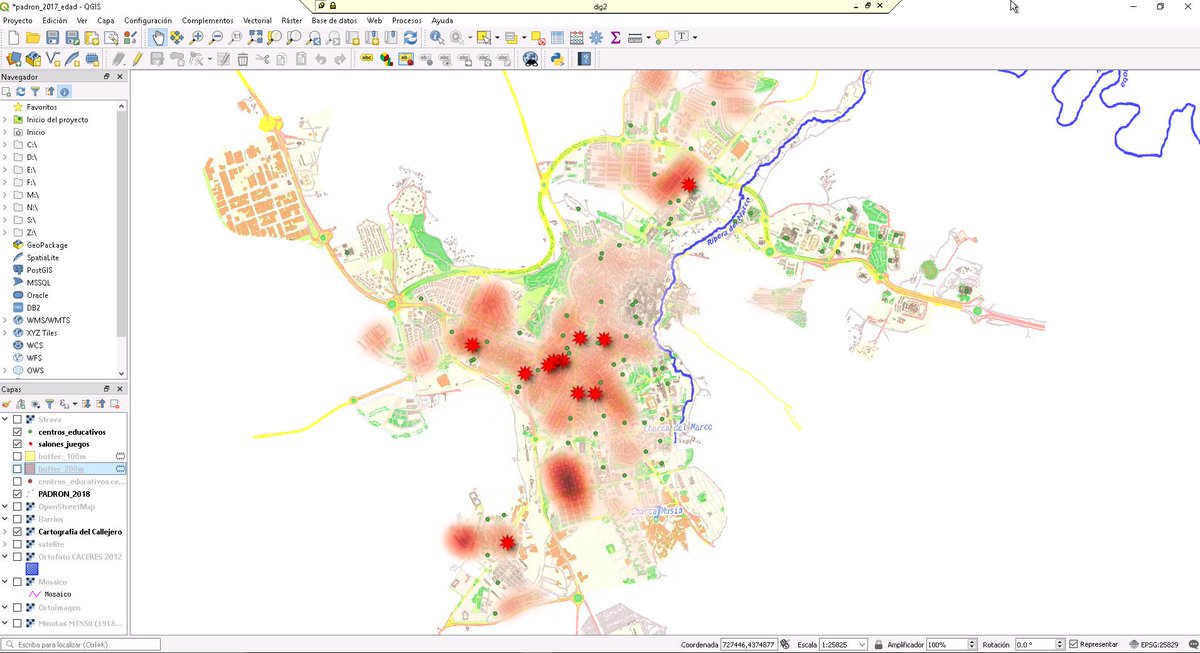The height and width of the screenshot is (653, 1200).
Task: Enable the buffer_200m layer
Action: 17,469
